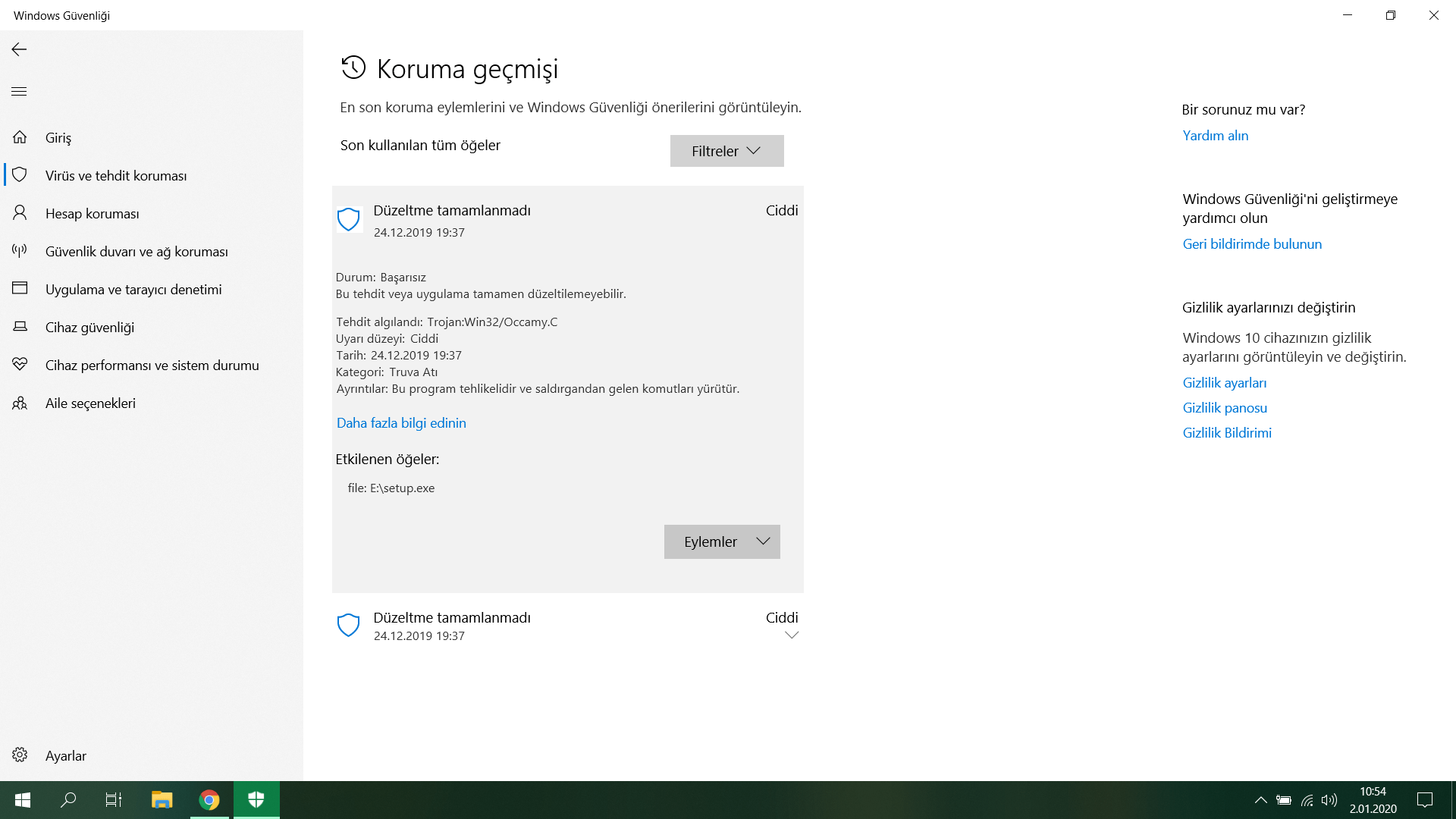
Task: Open the Windows Start menu
Action: coord(23,800)
